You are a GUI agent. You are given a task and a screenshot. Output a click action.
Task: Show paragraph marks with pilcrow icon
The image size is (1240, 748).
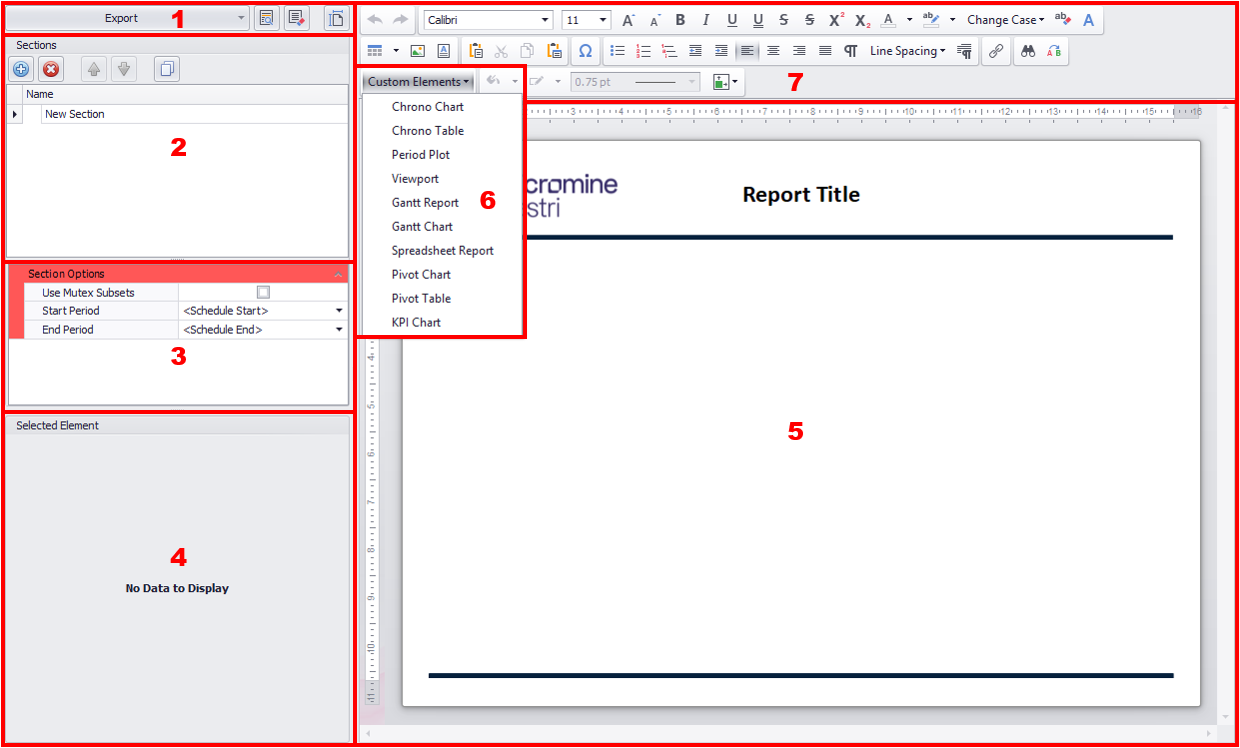click(x=851, y=51)
